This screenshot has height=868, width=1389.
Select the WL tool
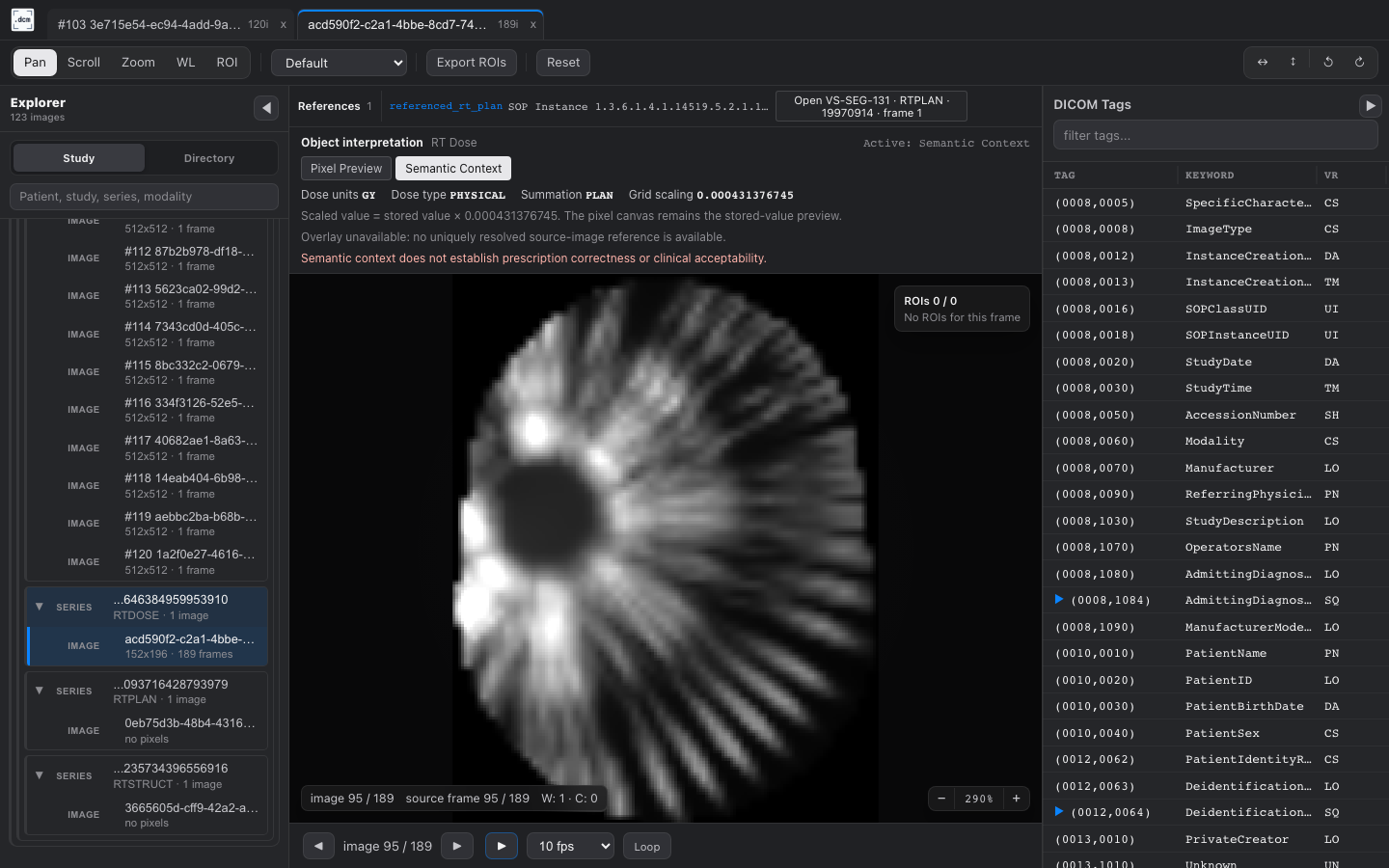tap(186, 63)
